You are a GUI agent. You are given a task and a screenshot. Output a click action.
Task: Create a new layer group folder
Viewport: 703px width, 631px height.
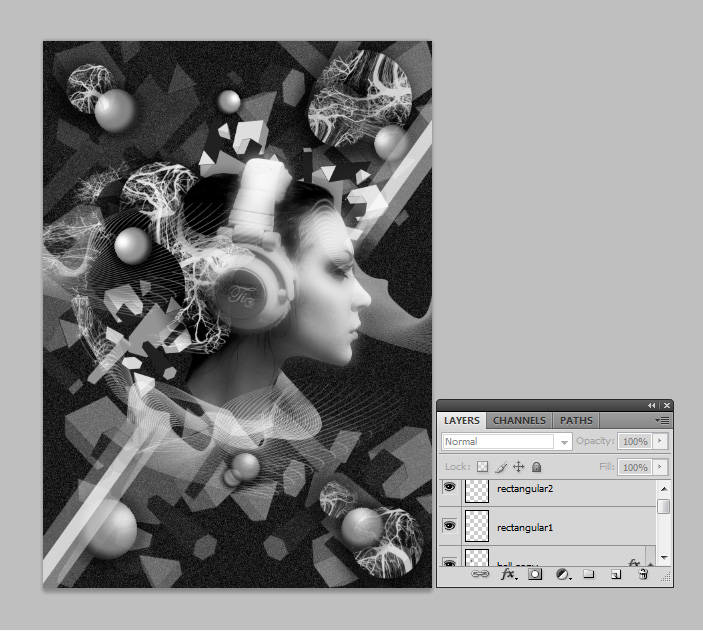[589, 575]
